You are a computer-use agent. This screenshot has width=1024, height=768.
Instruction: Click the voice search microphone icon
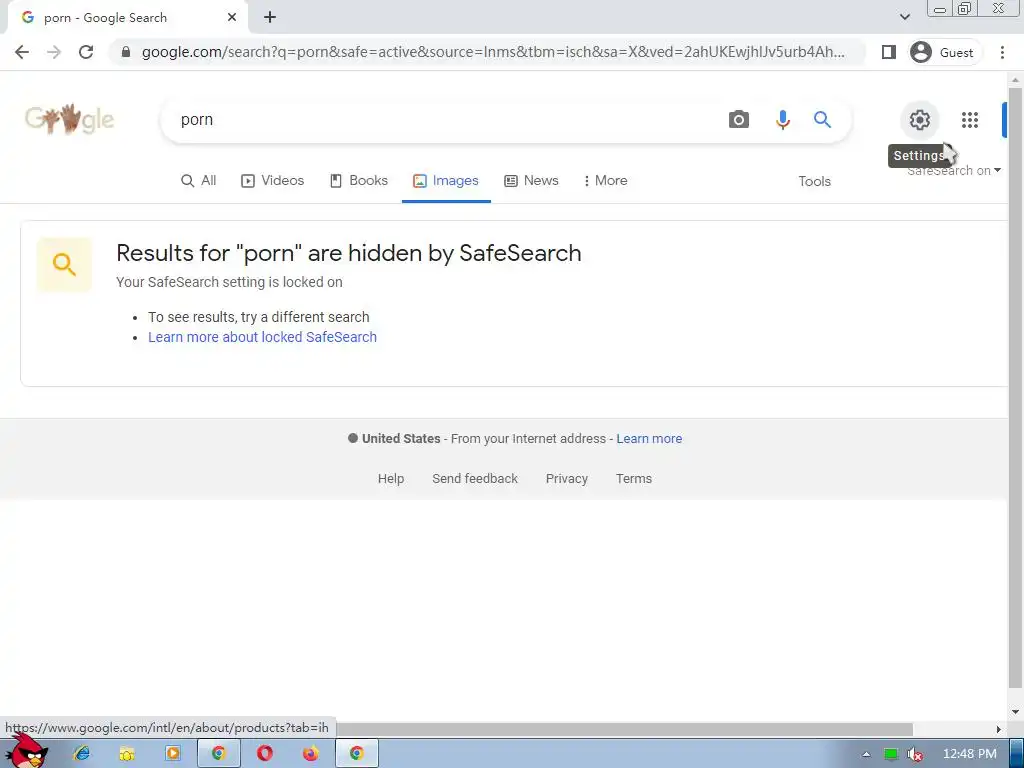click(782, 120)
